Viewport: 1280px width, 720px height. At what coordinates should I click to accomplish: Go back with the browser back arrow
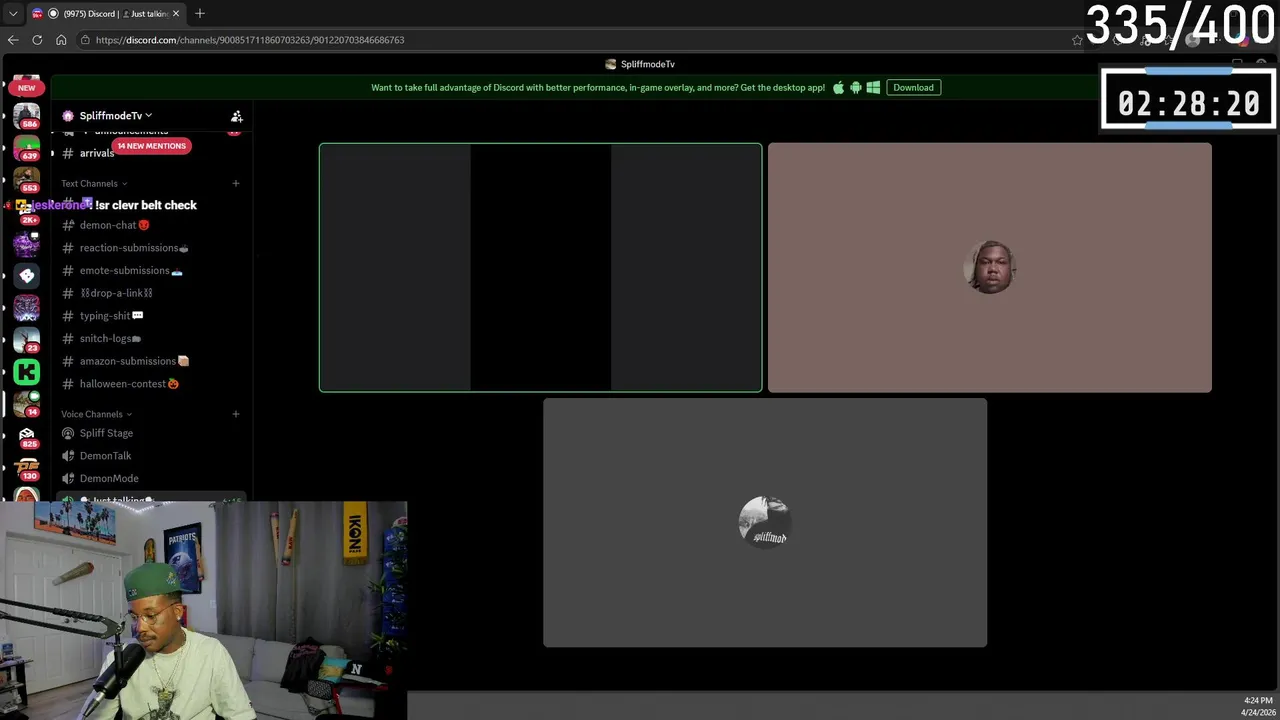pos(13,40)
